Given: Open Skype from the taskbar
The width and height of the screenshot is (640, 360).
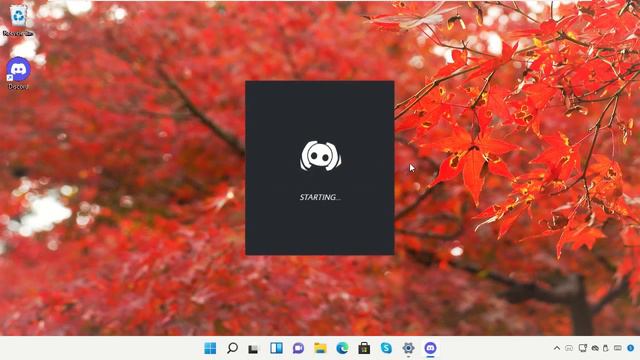Looking at the screenshot, I should click(386, 348).
